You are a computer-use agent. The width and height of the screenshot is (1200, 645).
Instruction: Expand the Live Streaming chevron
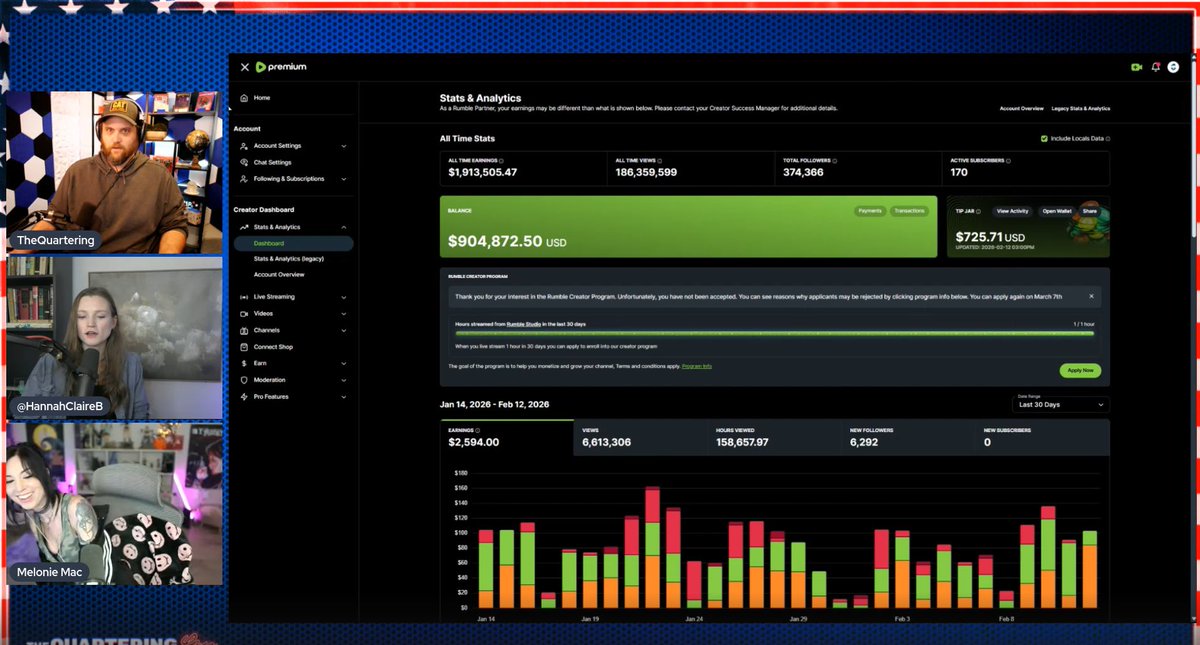pos(344,297)
